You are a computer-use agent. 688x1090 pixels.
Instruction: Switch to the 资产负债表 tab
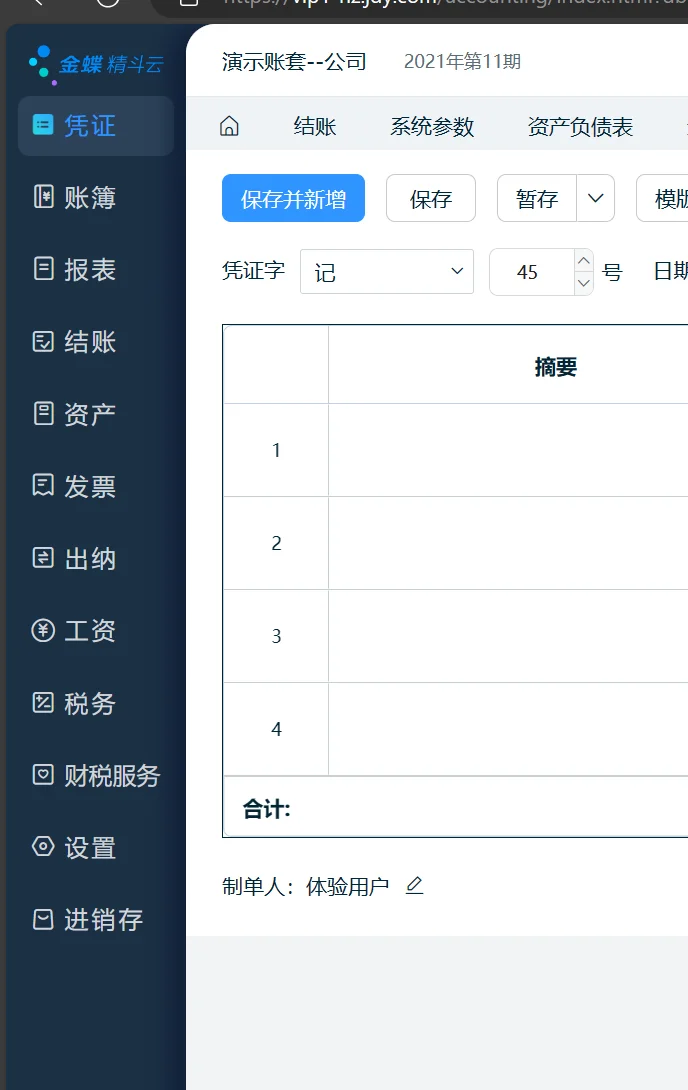[x=580, y=127]
